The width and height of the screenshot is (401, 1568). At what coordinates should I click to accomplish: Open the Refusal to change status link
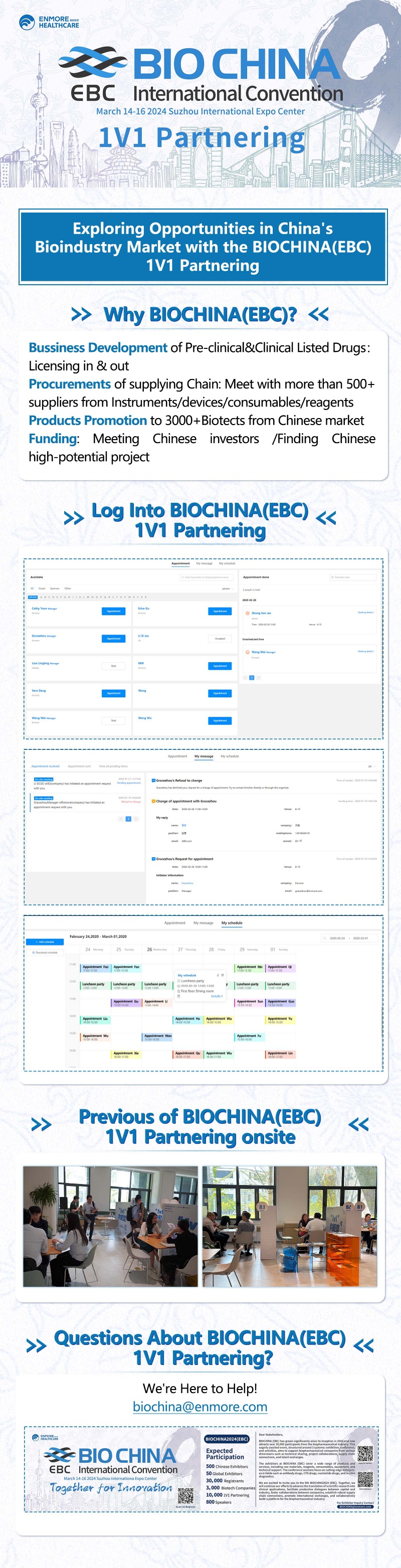(131, 802)
